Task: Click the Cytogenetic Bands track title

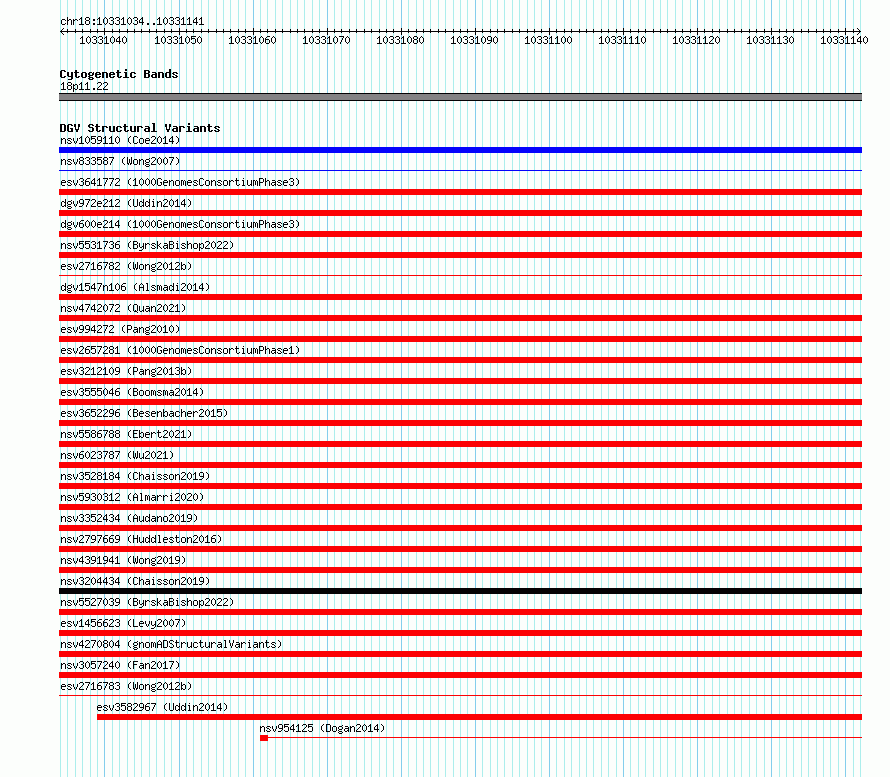Action: 119,74
